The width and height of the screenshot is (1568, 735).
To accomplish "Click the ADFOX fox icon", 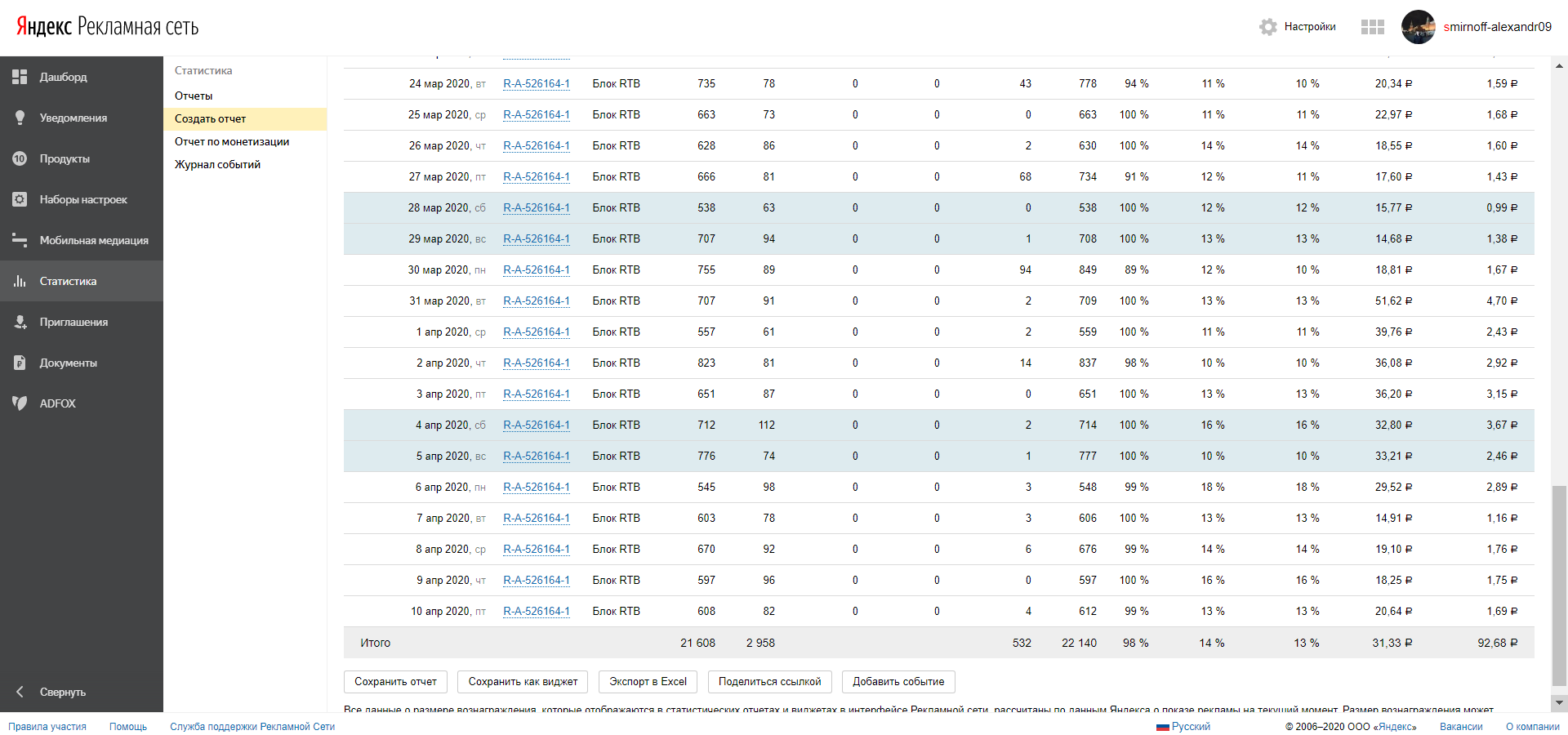I will pyautogui.click(x=20, y=403).
